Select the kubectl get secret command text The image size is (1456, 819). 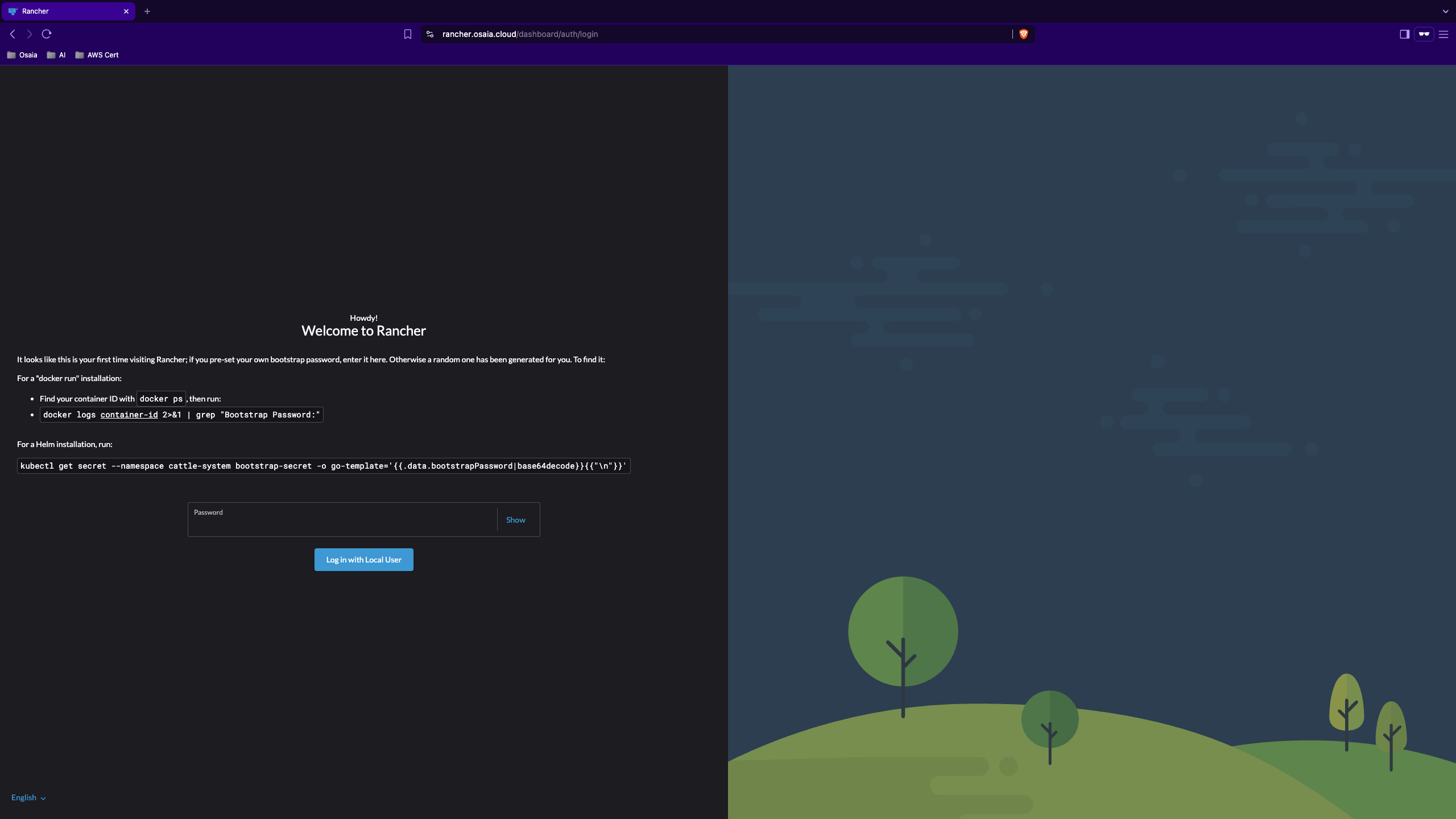[324, 466]
